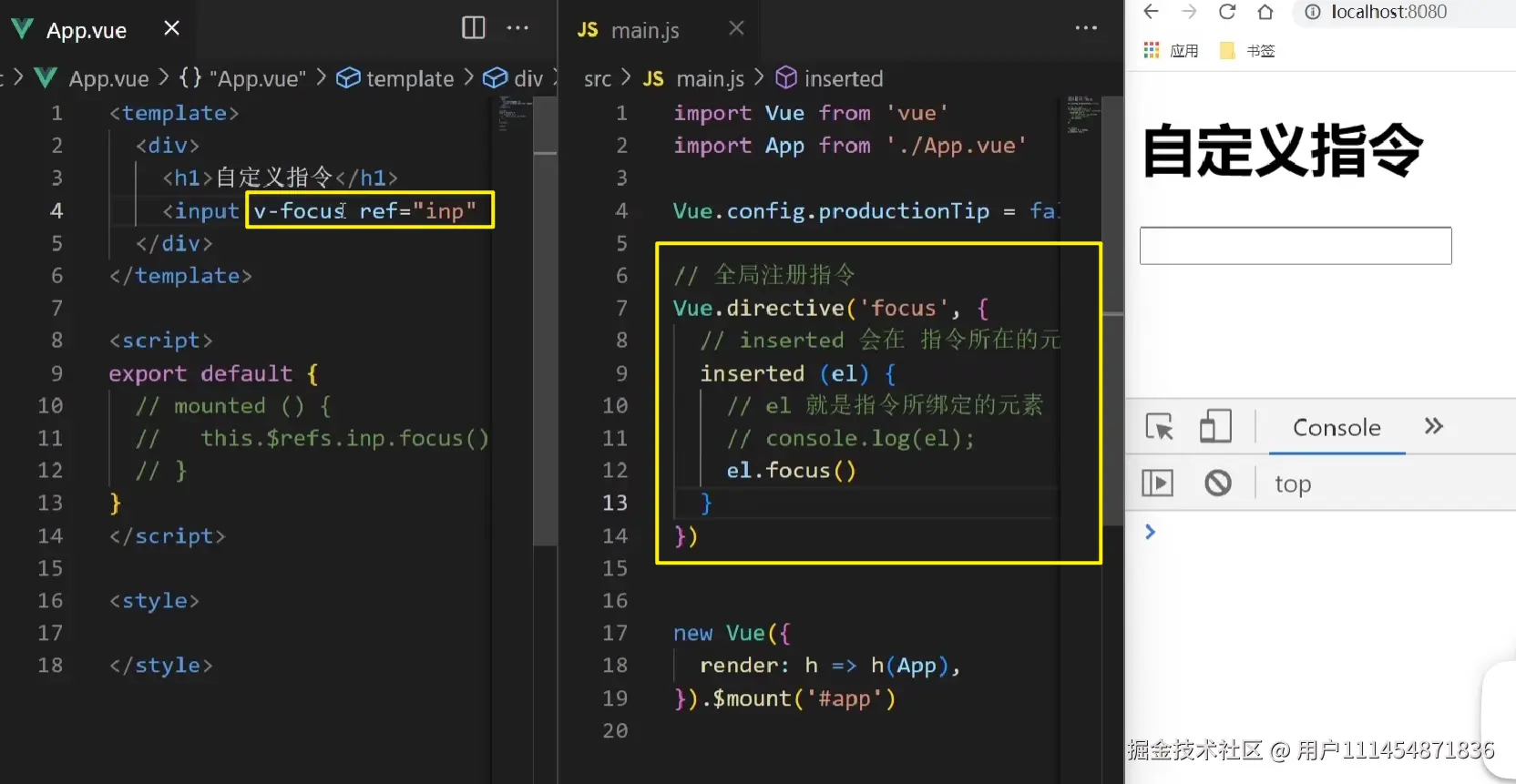Click the <script> opening tag line
Image resolution: width=1516 pixels, height=784 pixels.
pos(160,341)
